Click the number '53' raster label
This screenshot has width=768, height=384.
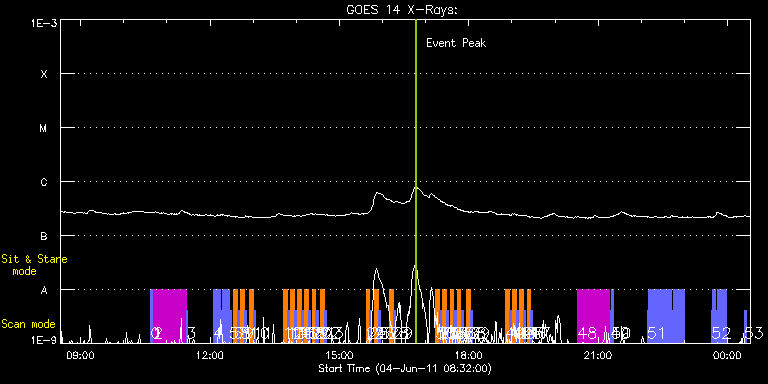[x=754, y=334]
